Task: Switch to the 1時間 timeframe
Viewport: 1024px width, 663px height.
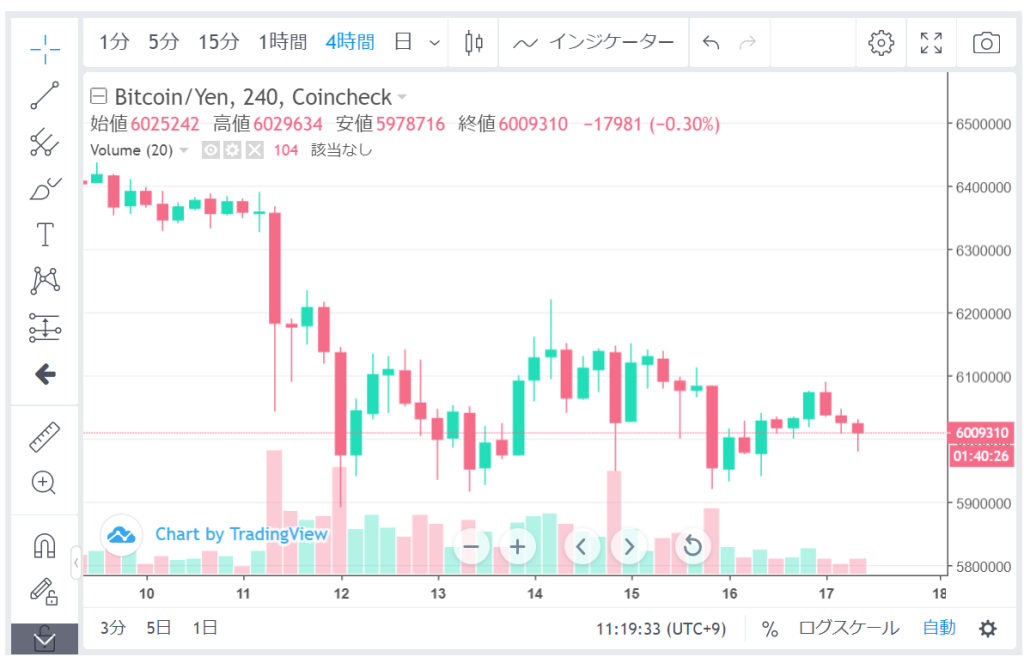Action: click(282, 42)
